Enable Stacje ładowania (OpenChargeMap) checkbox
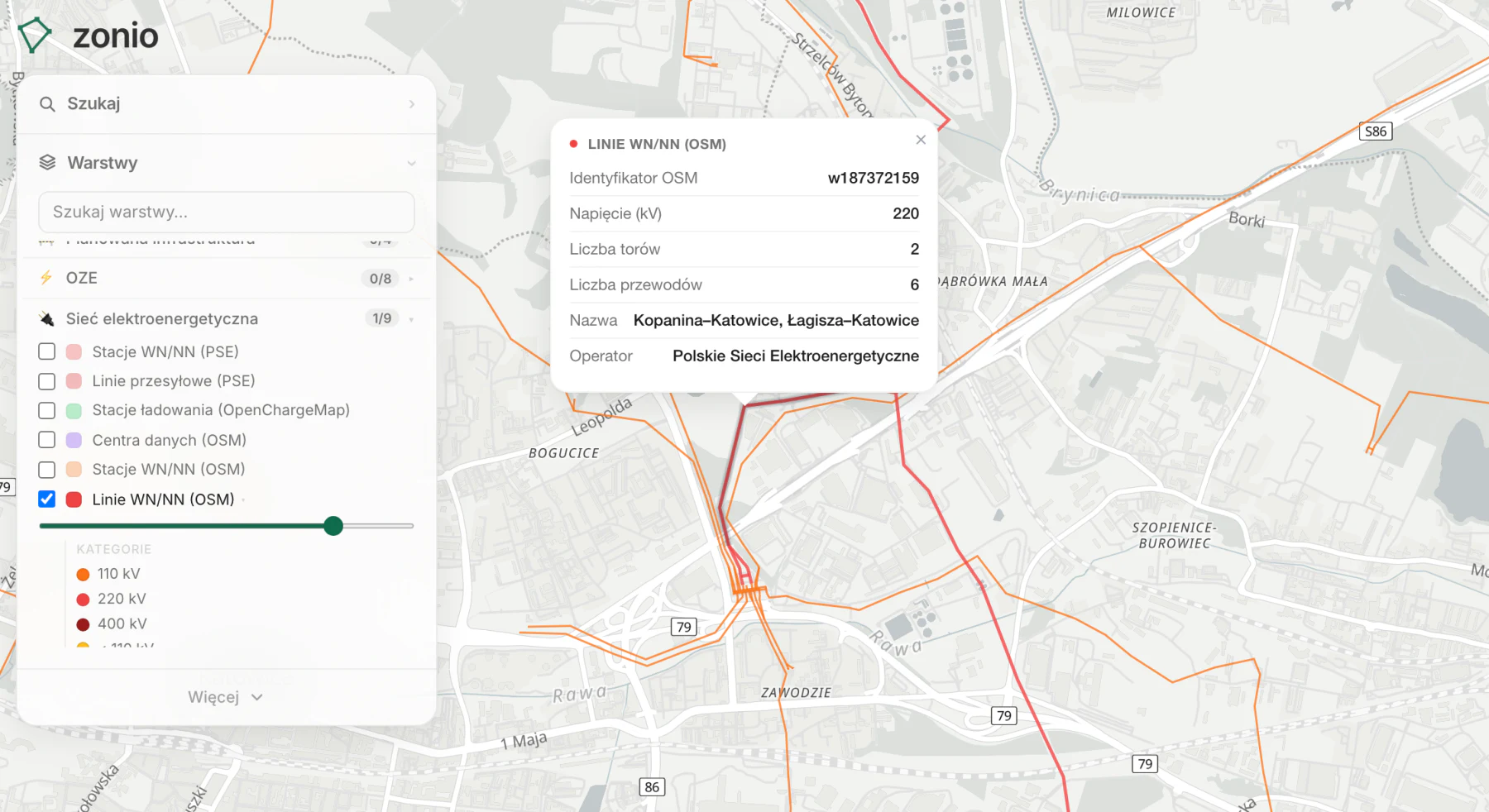Viewport: 1489px width, 812px height. 47,410
